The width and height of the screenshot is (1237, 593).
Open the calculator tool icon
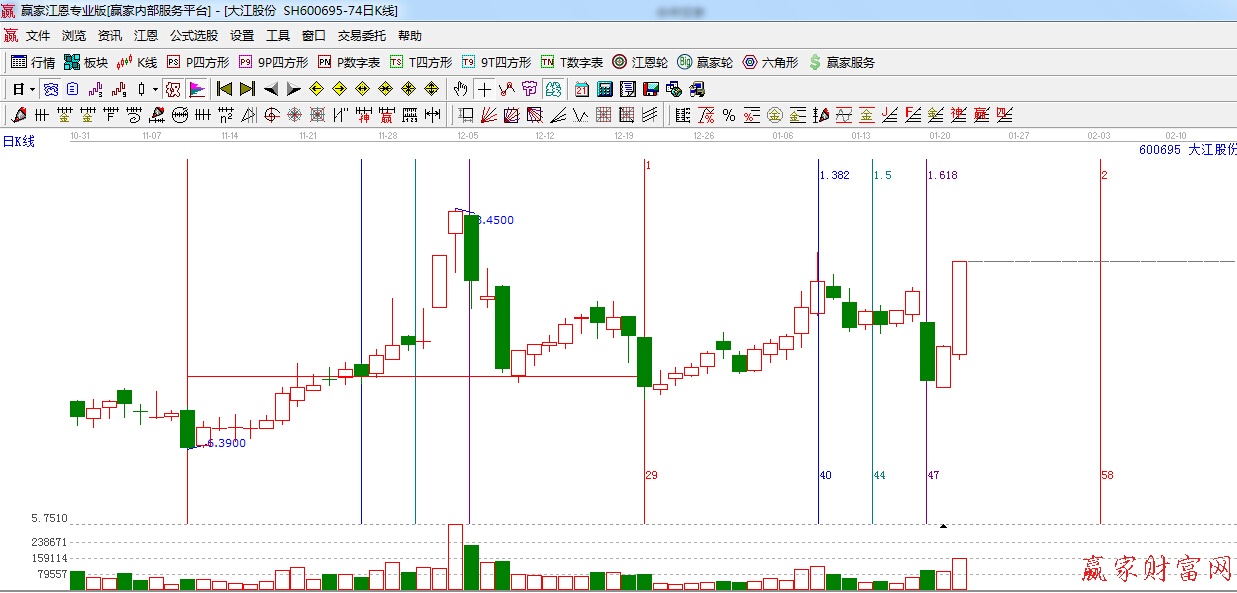604,89
